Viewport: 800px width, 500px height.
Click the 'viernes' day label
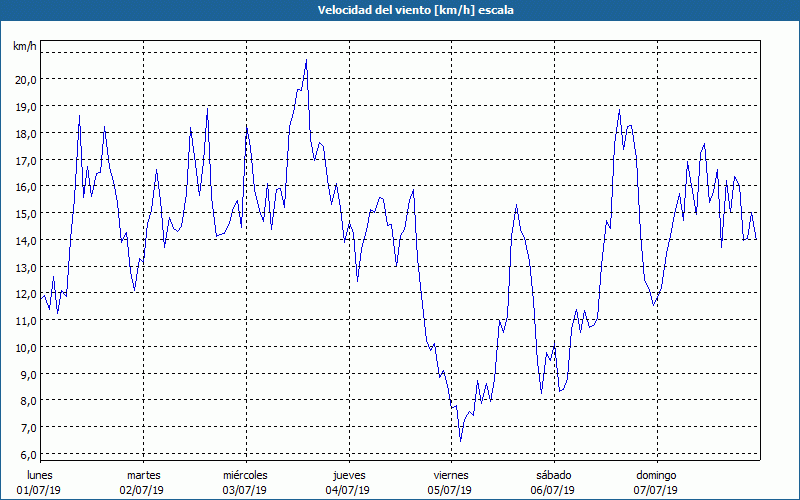(x=451, y=475)
